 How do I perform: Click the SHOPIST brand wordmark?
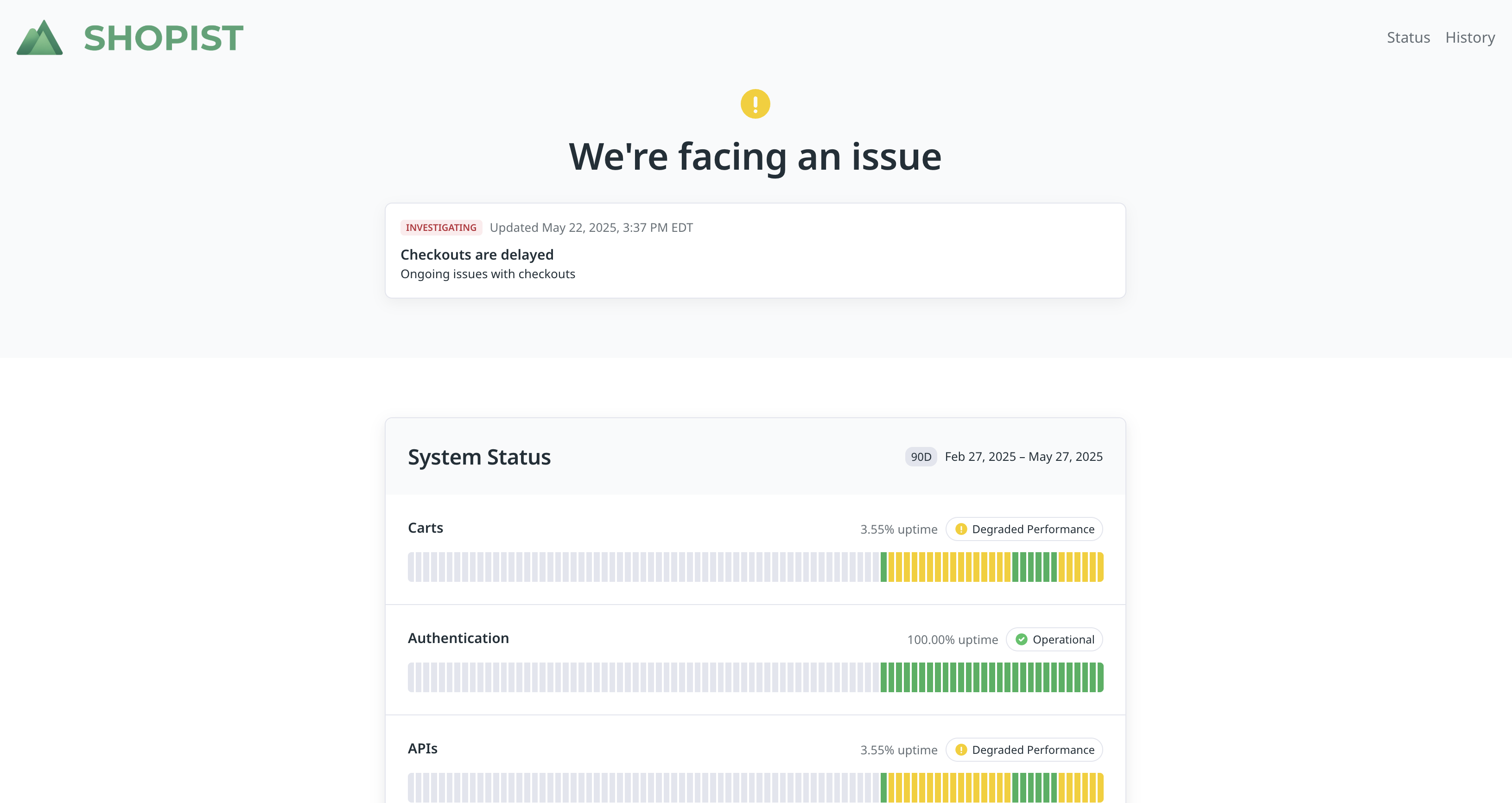click(x=163, y=38)
